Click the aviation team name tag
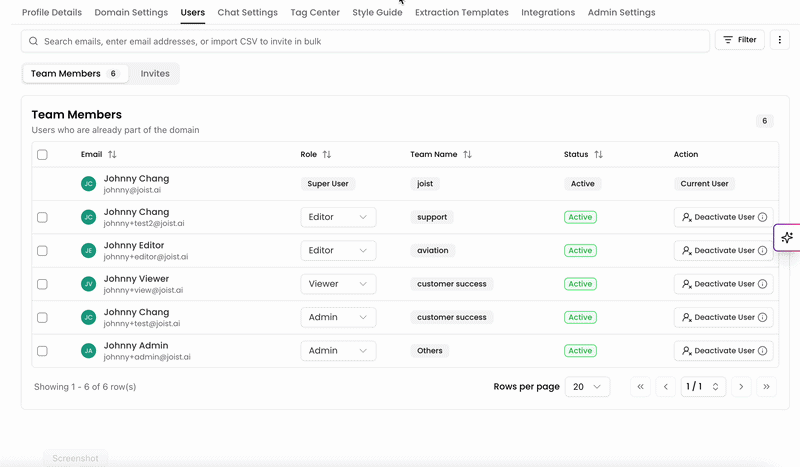Image resolution: width=800 pixels, height=467 pixels. (433, 251)
